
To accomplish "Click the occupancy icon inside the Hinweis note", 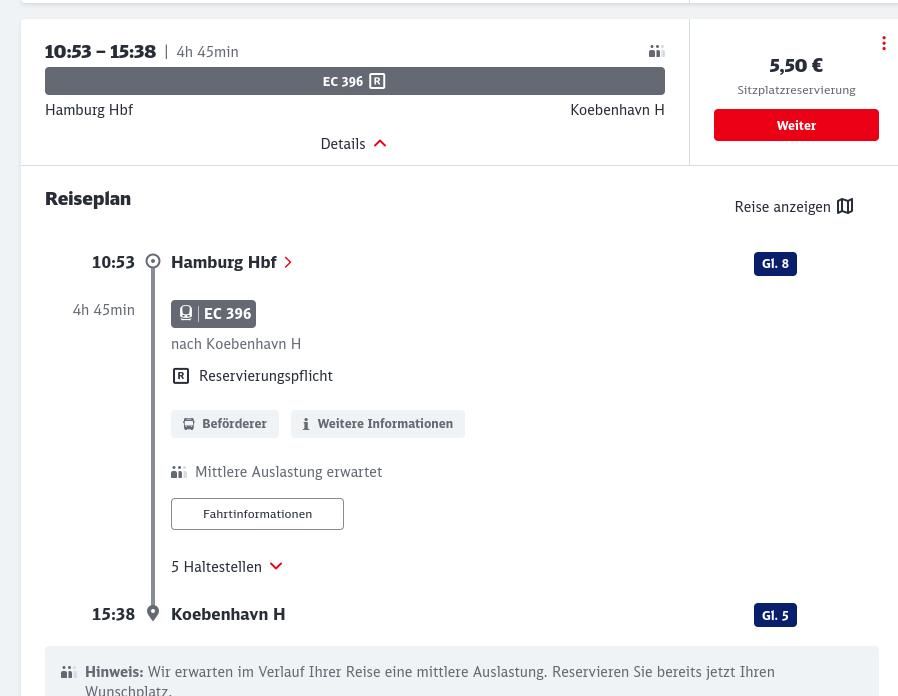I will pos(67,672).
